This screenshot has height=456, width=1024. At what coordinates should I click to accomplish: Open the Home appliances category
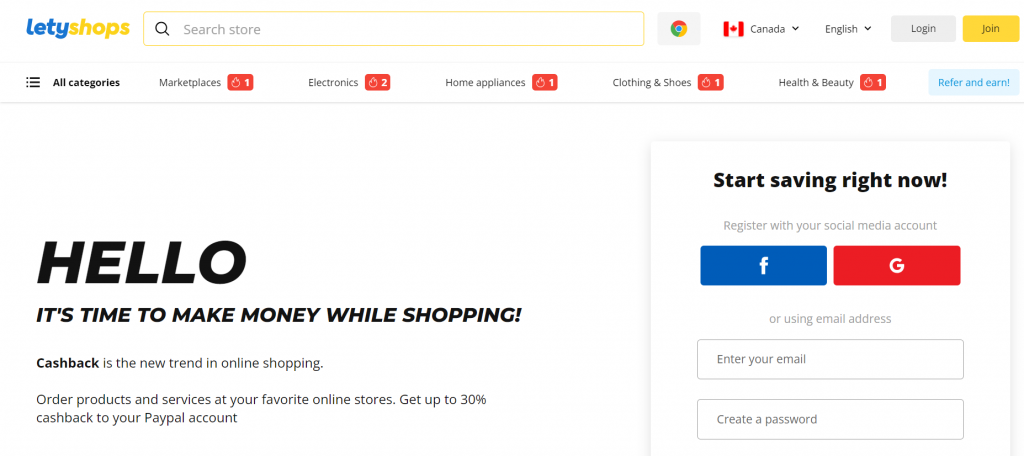[x=485, y=82]
